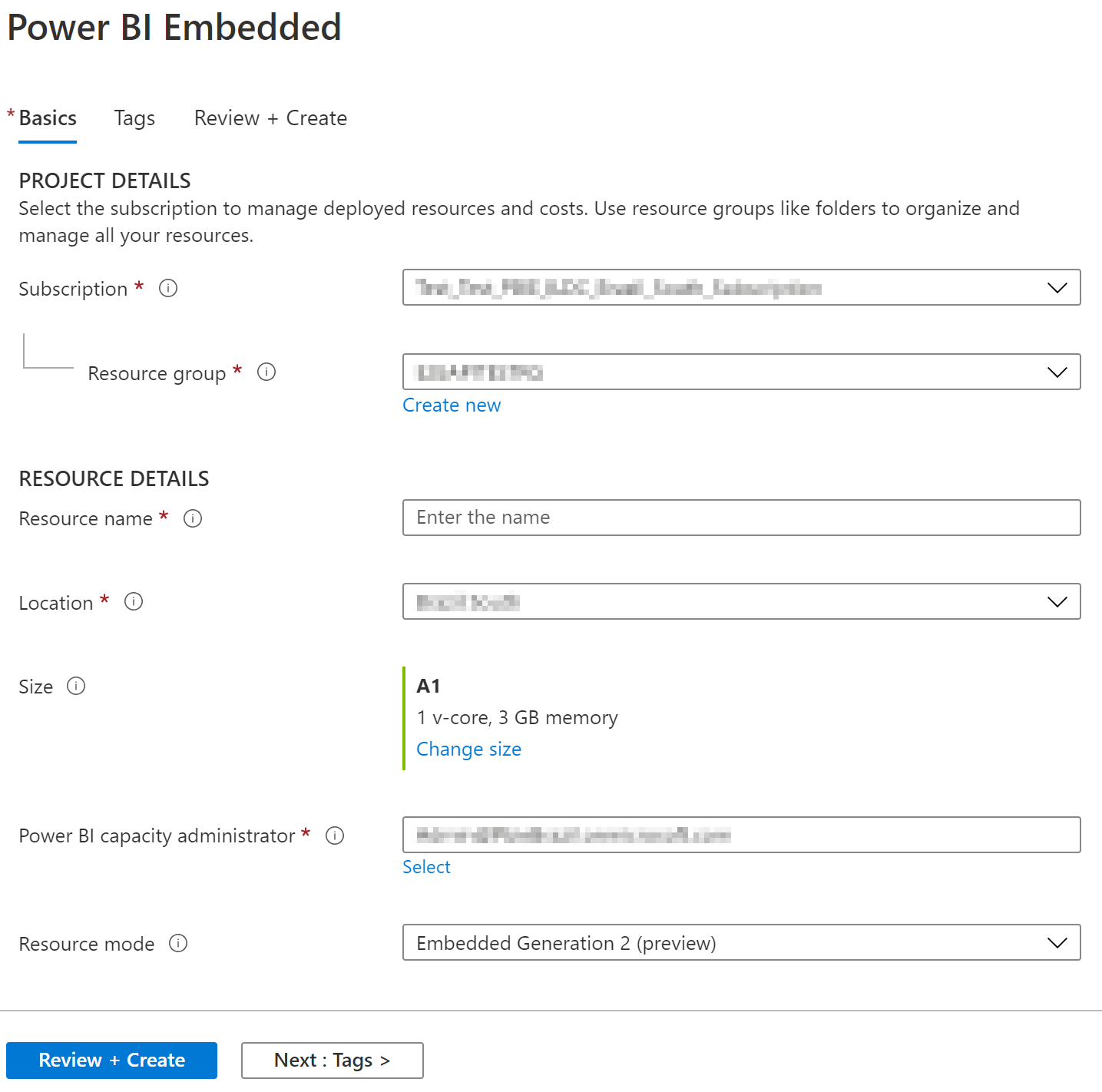This screenshot has height=1092, width=1102.
Task: Click the Power BI Embedded page title
Action: 174,28
